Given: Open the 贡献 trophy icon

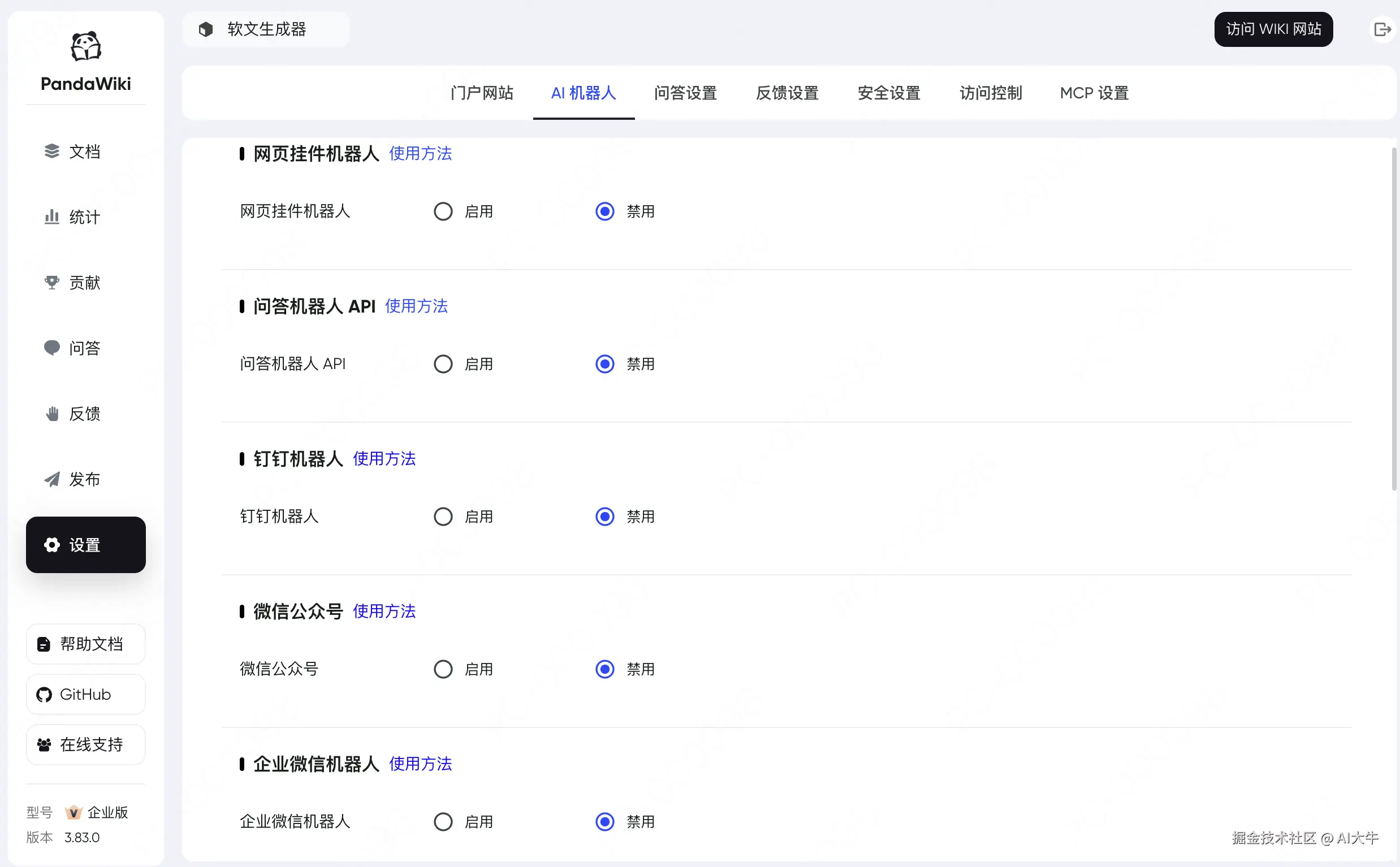Looking at the screenshot, I should (51, 282).
